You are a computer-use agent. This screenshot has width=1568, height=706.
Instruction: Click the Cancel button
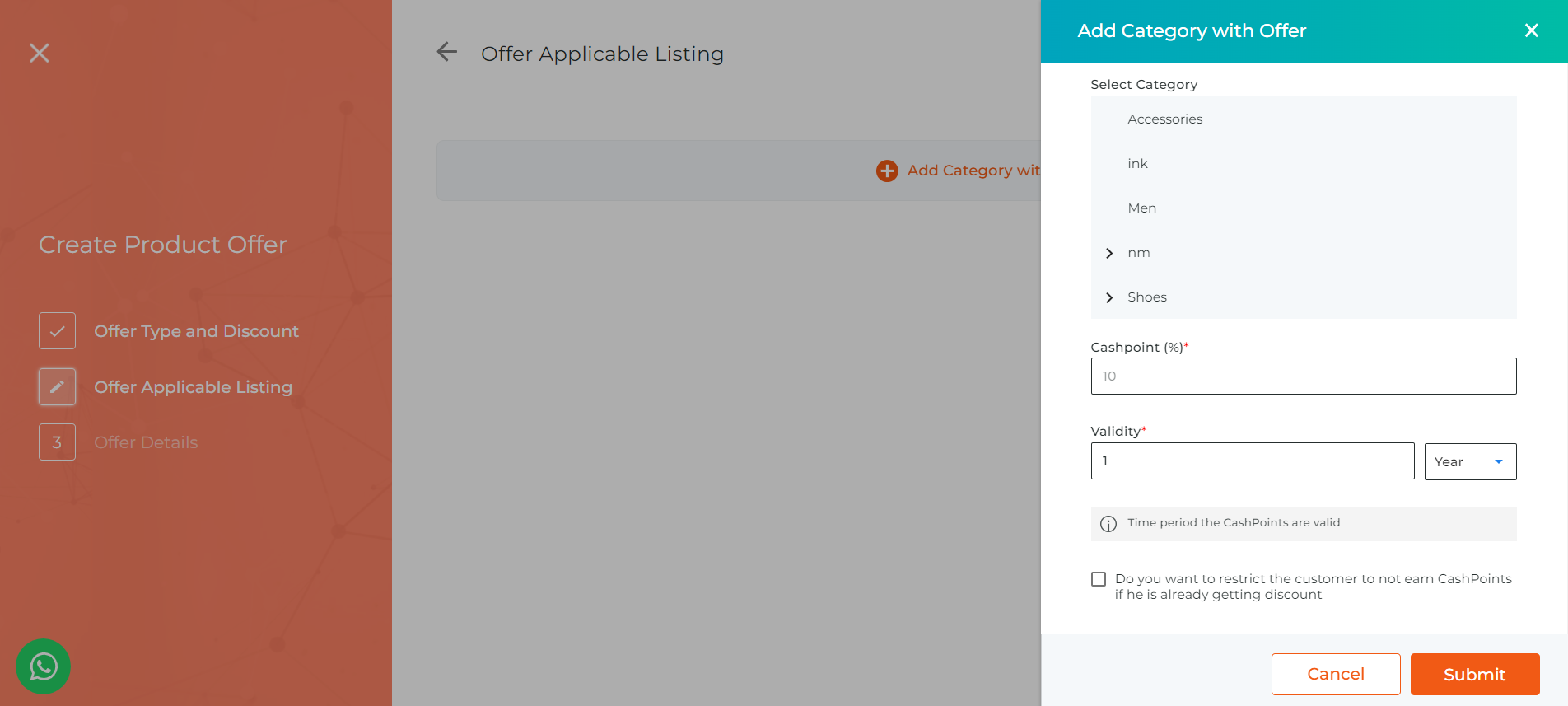click(1336, 674)
